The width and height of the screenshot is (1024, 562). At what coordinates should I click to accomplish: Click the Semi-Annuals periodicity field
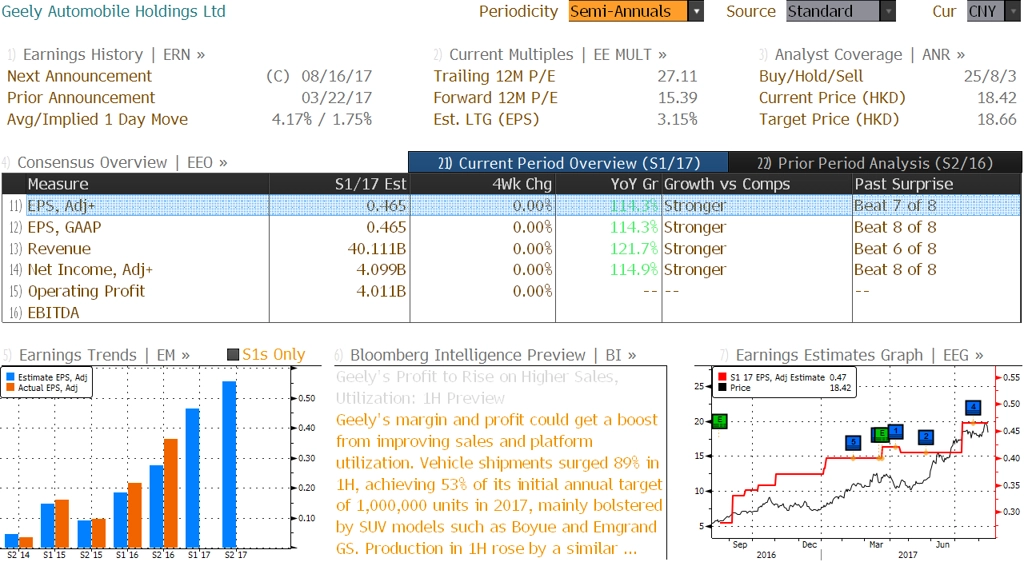(628, 11)
